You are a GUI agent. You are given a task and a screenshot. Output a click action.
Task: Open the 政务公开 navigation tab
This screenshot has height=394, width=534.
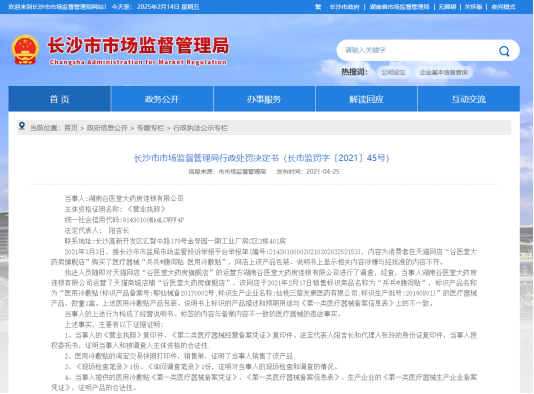pyautogui.click(x=162, y=99)
